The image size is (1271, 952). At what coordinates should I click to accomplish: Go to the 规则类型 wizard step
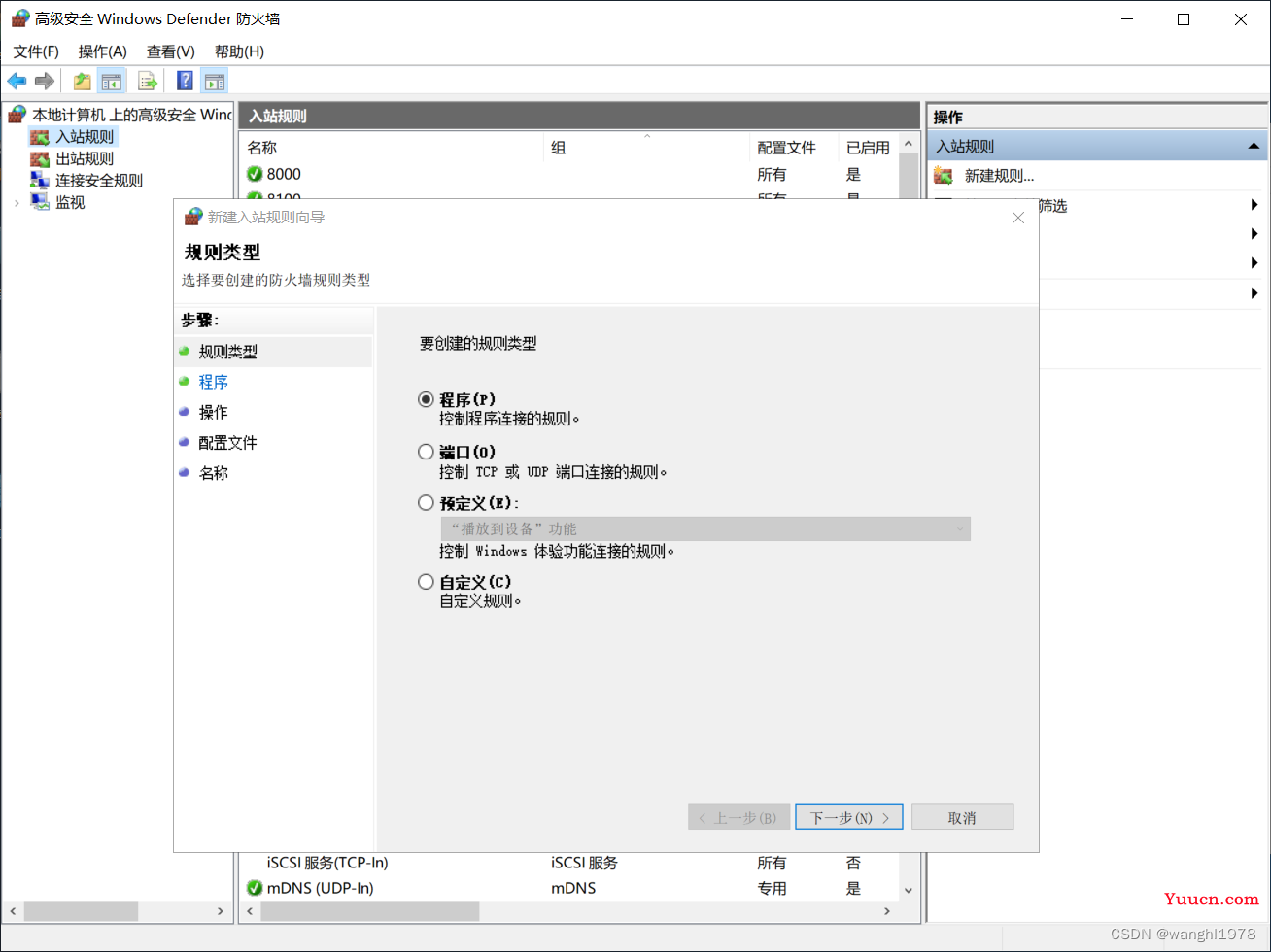pos(228,352)
